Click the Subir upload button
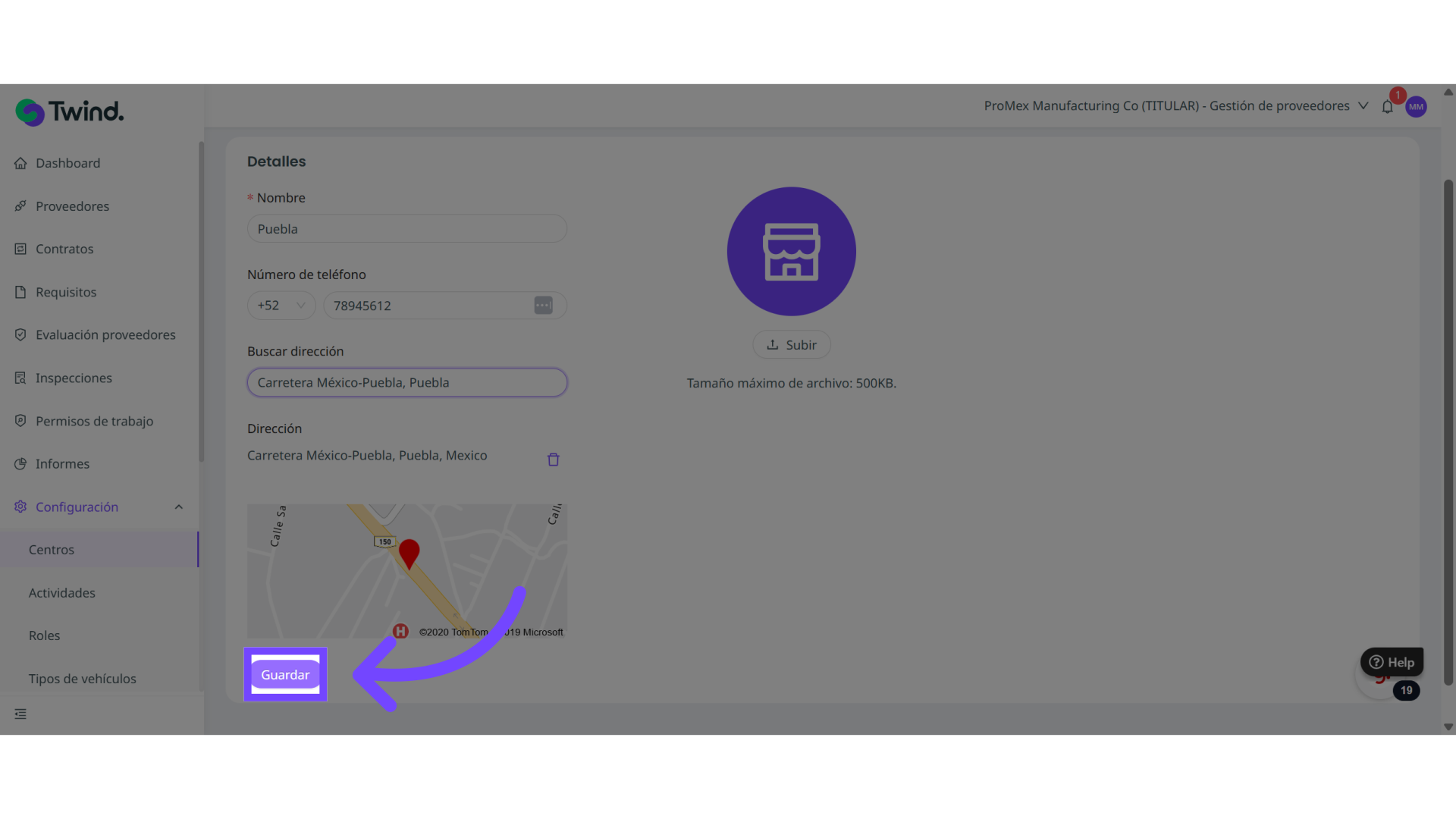This screenshot has width=1456, height=819. click(x=791, y=345)
